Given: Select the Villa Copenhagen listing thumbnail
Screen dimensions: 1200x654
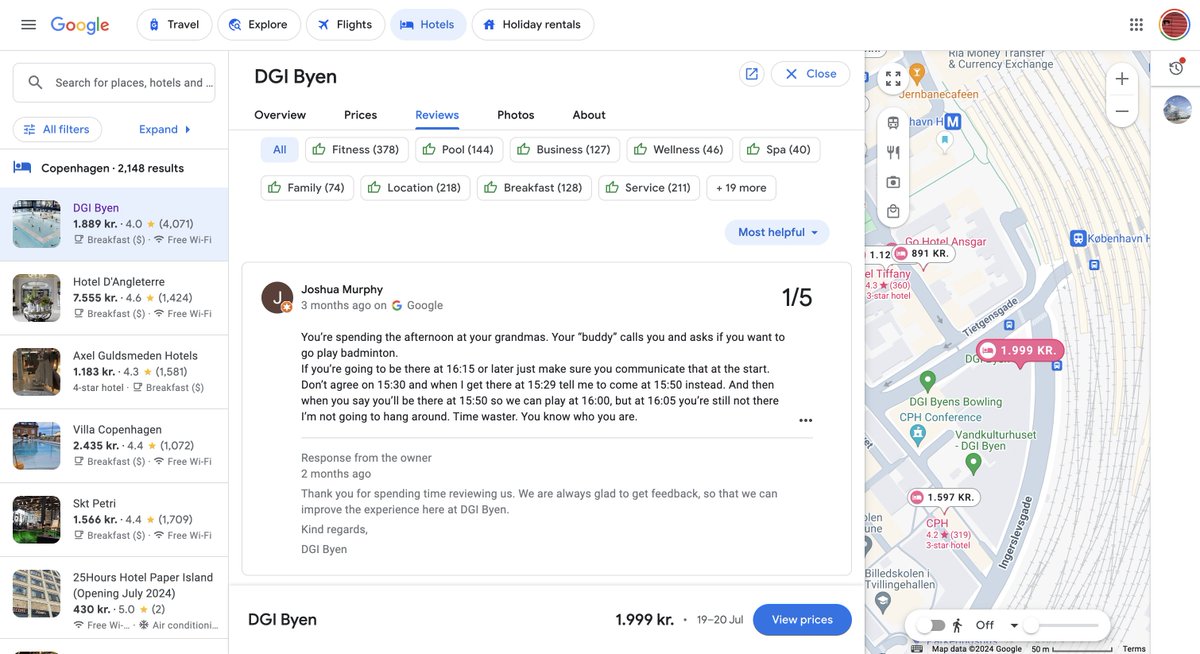Looking at the screenshot, I should pos(37,446).
